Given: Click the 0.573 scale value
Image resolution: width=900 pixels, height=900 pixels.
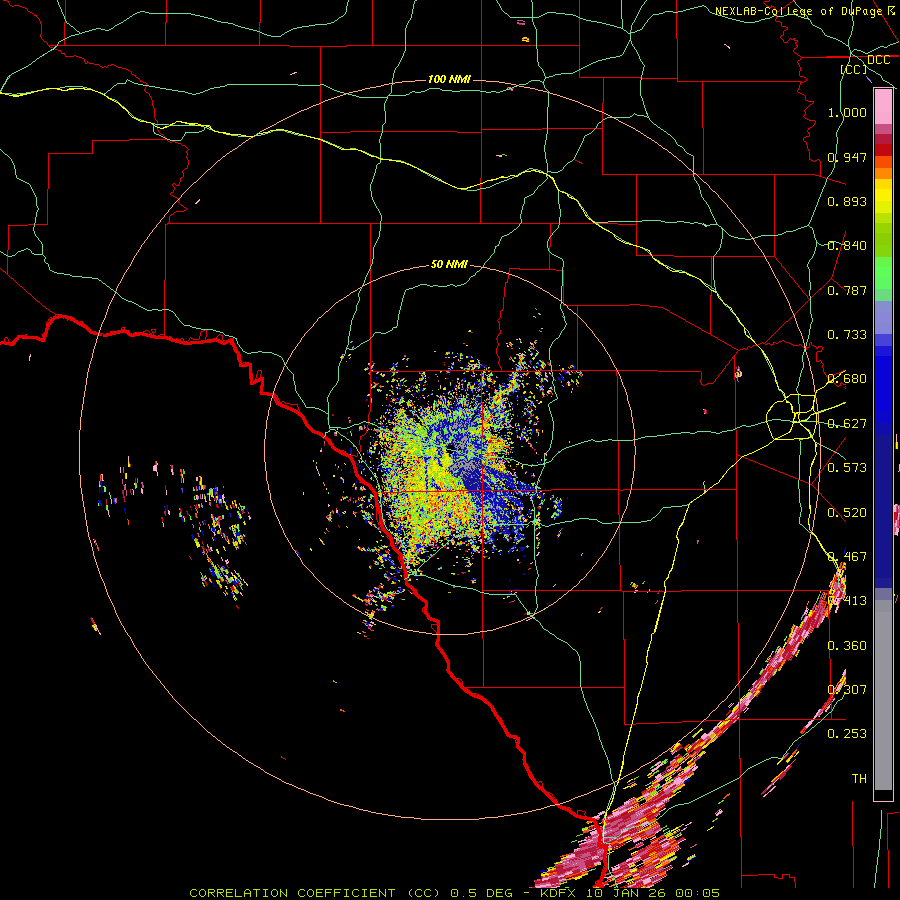Looking at the screenshot, I should pos(847,468).
